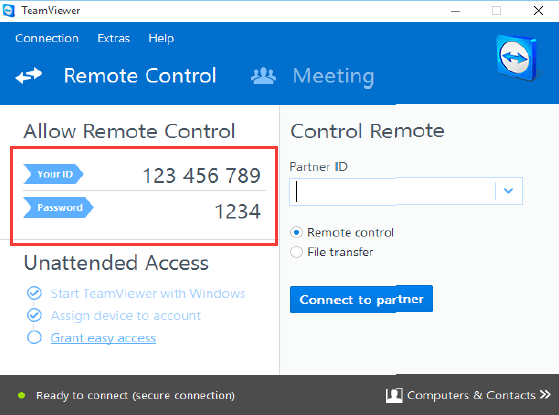Click Start TeamViewer with Windows text

[148, 293]
